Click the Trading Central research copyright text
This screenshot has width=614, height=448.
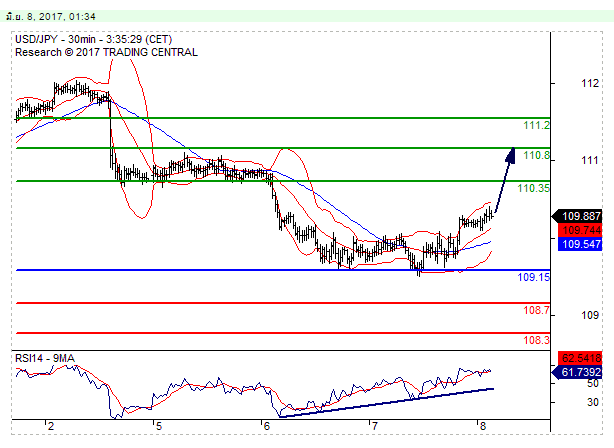106,52
